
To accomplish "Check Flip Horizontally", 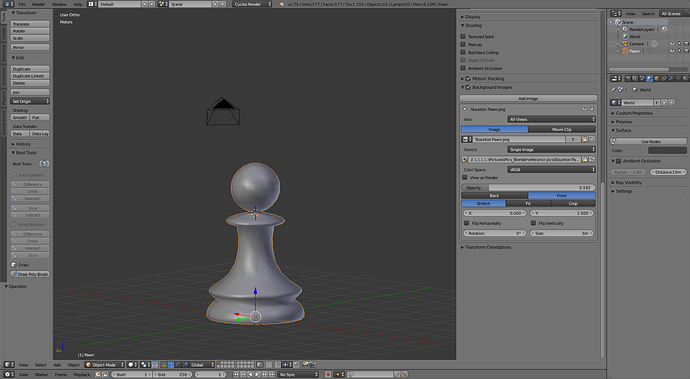I will [466, 223].
